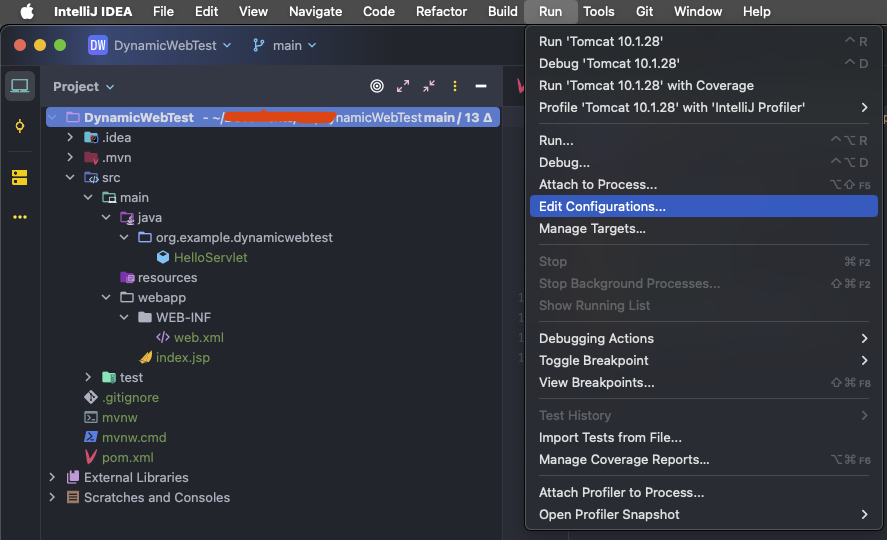Open the Commit tool window icon
This screenshot has height=540, width=887.
(x=20, y=126)
